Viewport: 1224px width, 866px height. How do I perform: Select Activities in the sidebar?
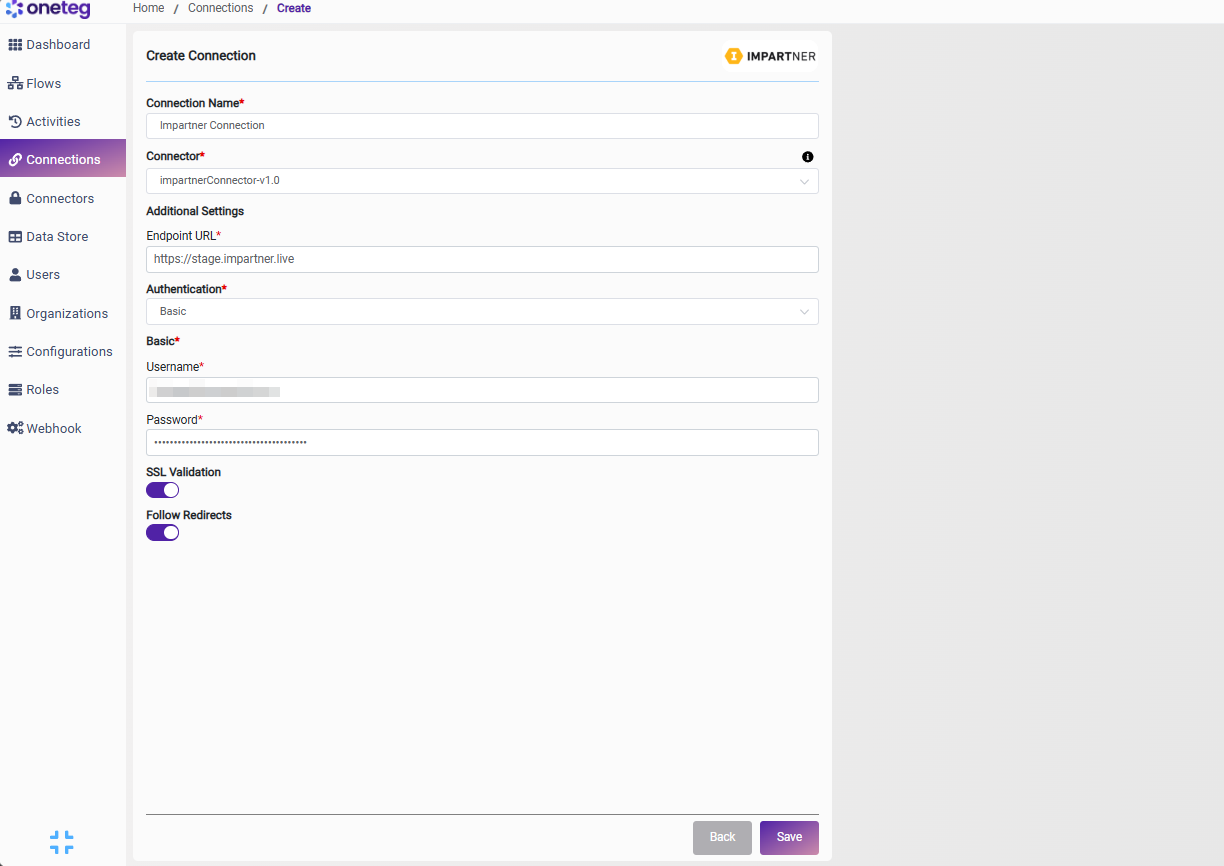[x=62, y=122]
